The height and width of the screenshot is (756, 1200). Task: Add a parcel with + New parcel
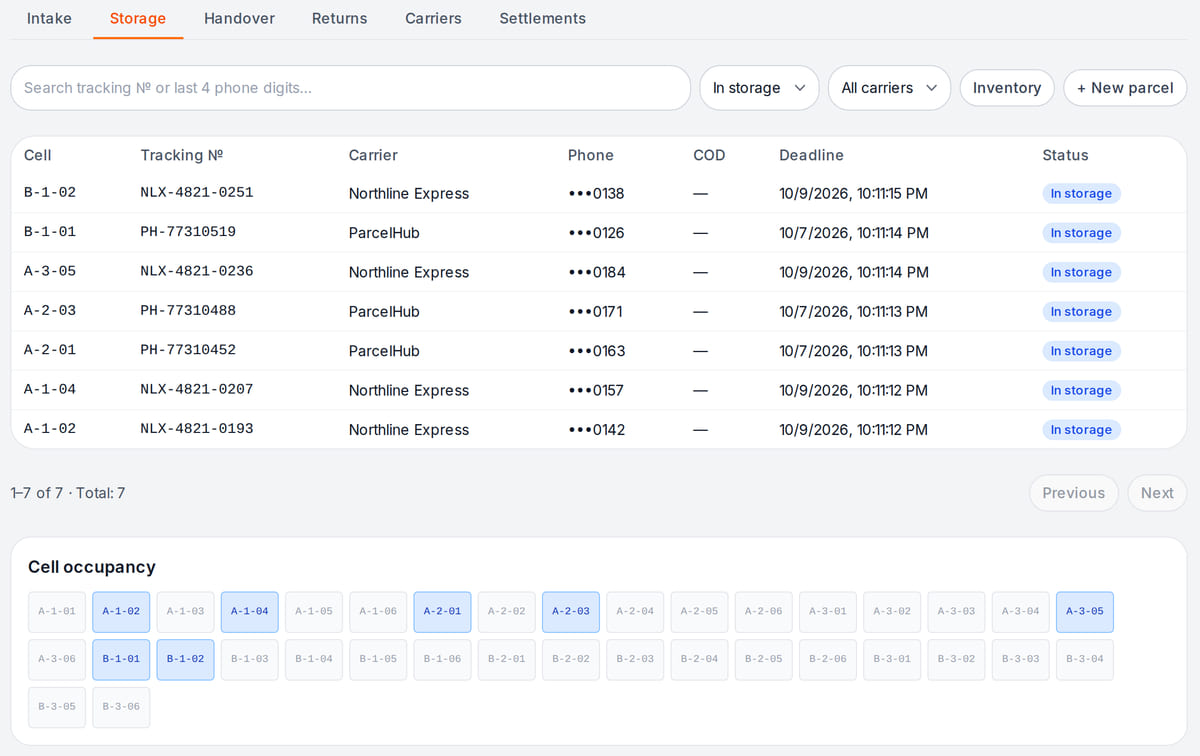[1125, 88]
